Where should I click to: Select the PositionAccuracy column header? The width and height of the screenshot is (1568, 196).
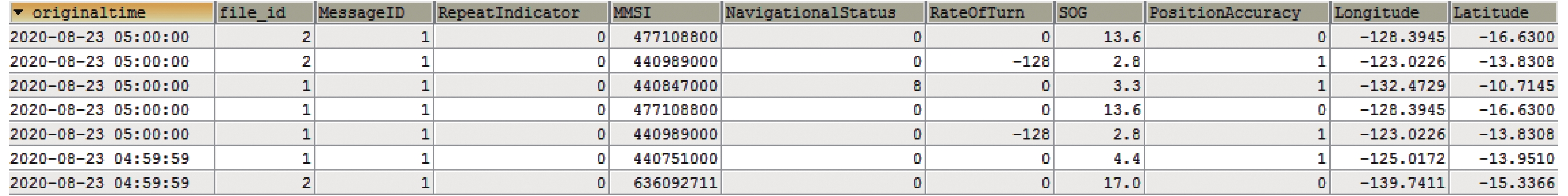(x=1237, y=13)
